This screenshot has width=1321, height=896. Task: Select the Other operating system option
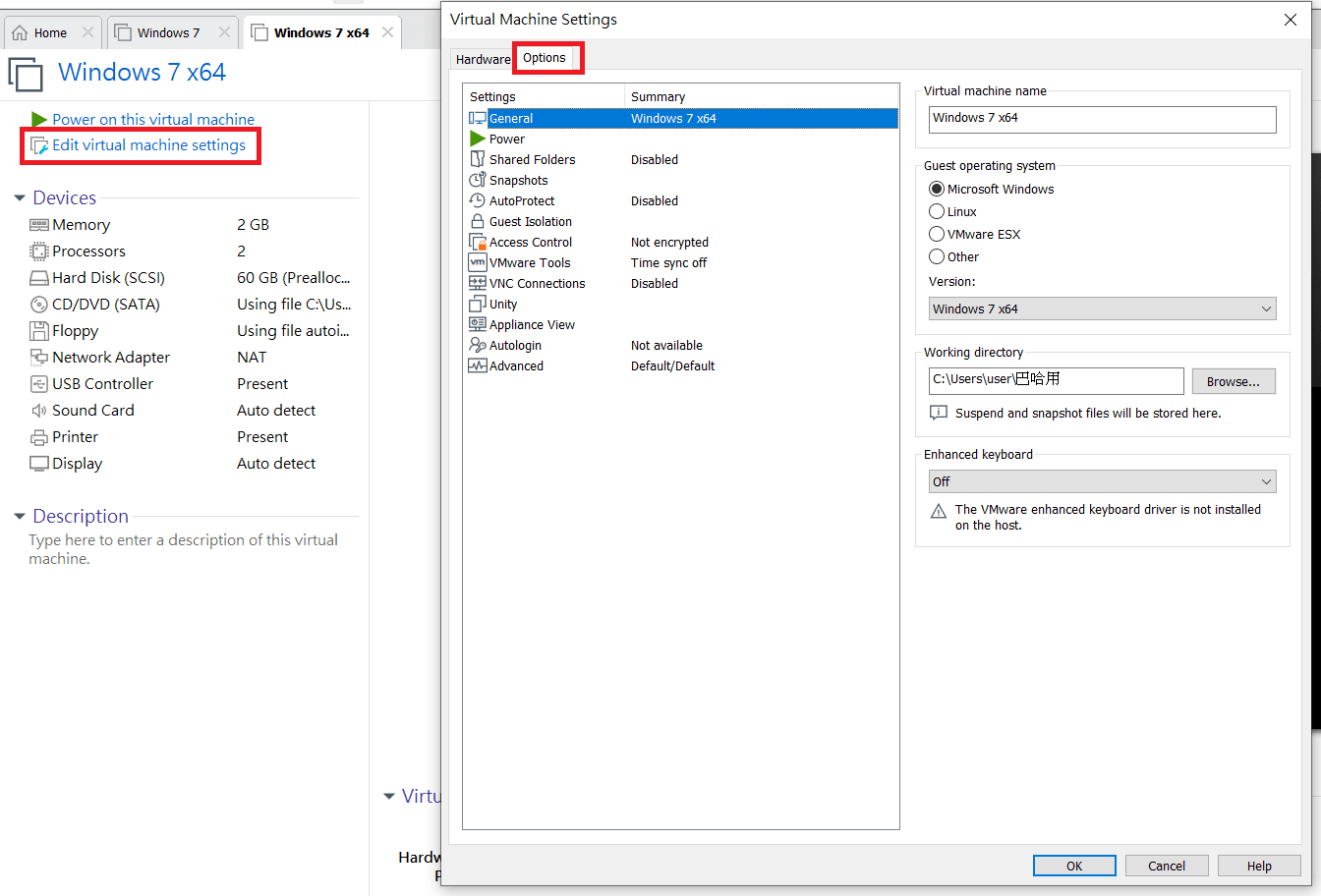[x=937, y=256]
